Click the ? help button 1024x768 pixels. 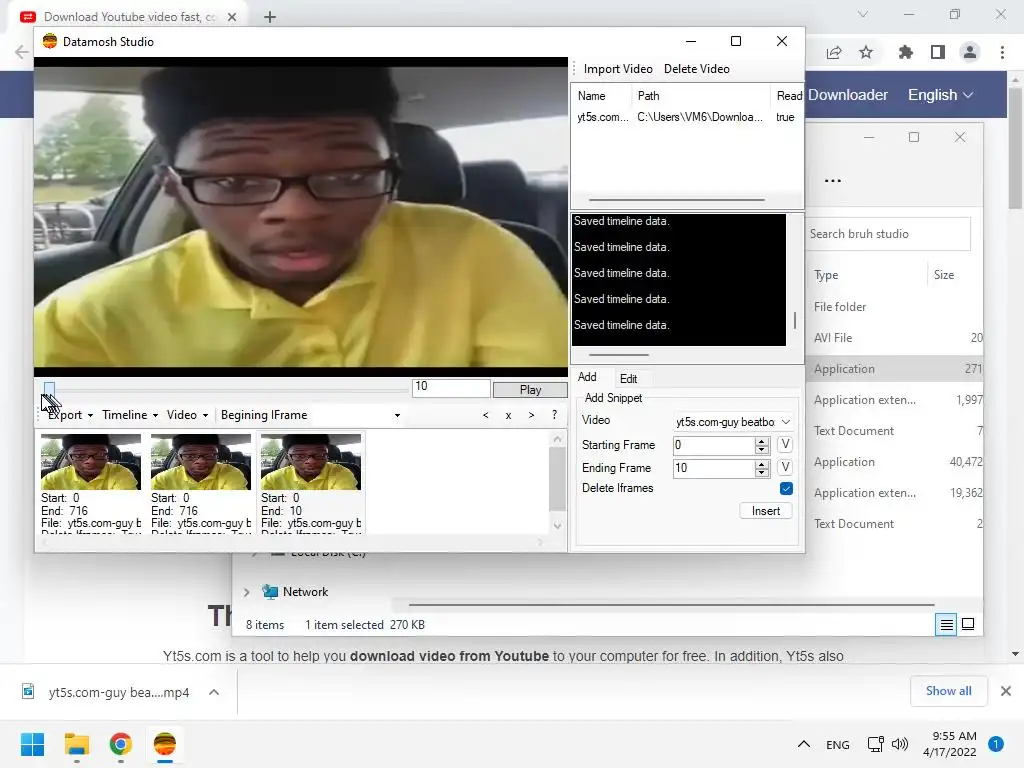tap(554, 415)
